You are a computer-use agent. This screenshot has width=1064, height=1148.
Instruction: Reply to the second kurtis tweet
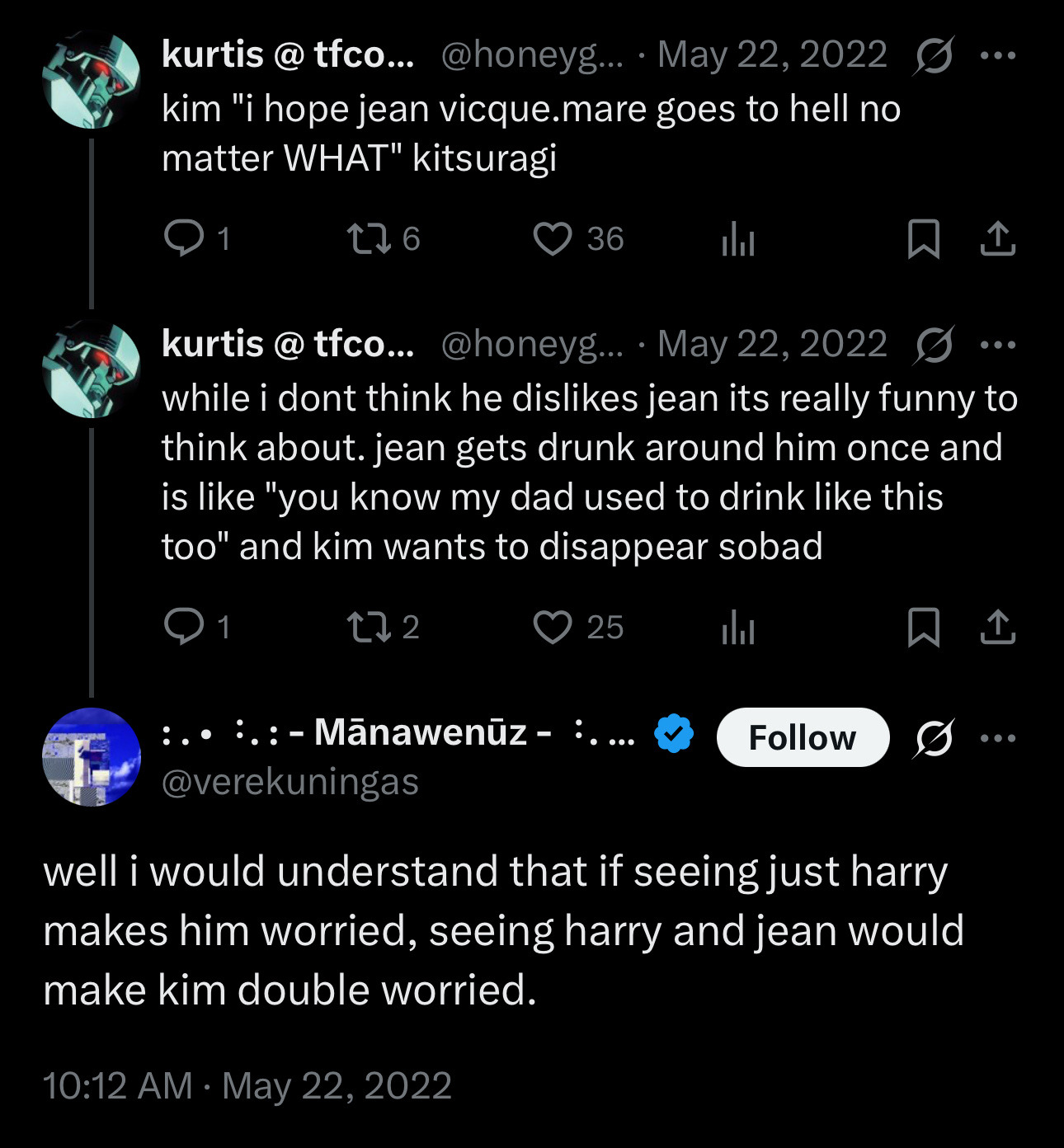pos(184,627)
